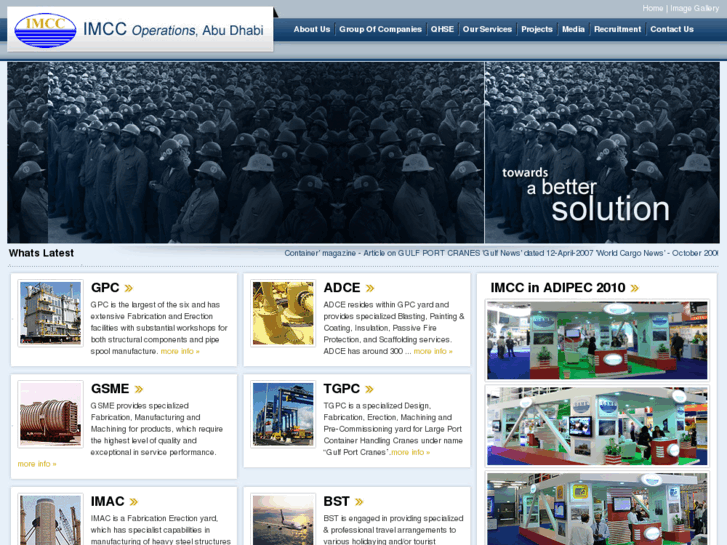Open the Image Gallery link

click(694, 8)
